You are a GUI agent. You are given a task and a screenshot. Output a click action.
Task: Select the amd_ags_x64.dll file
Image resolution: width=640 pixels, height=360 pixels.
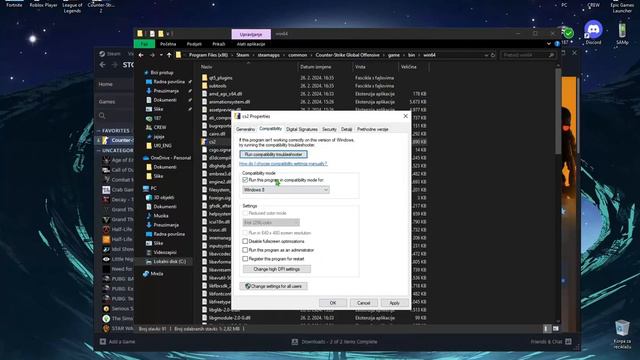(x=225, y=93)
